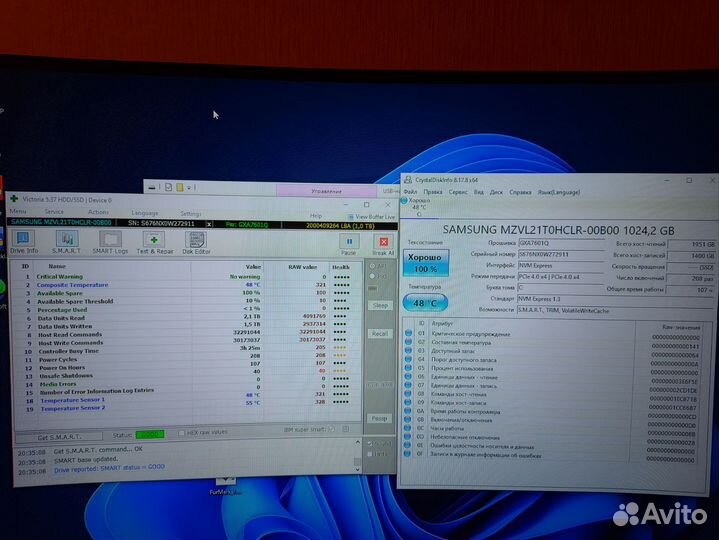The height and width of the screenshot is (540, 719).
Task: Open the Диск menu in CrystalDiskInfo
Action: (x=496, y=192)
